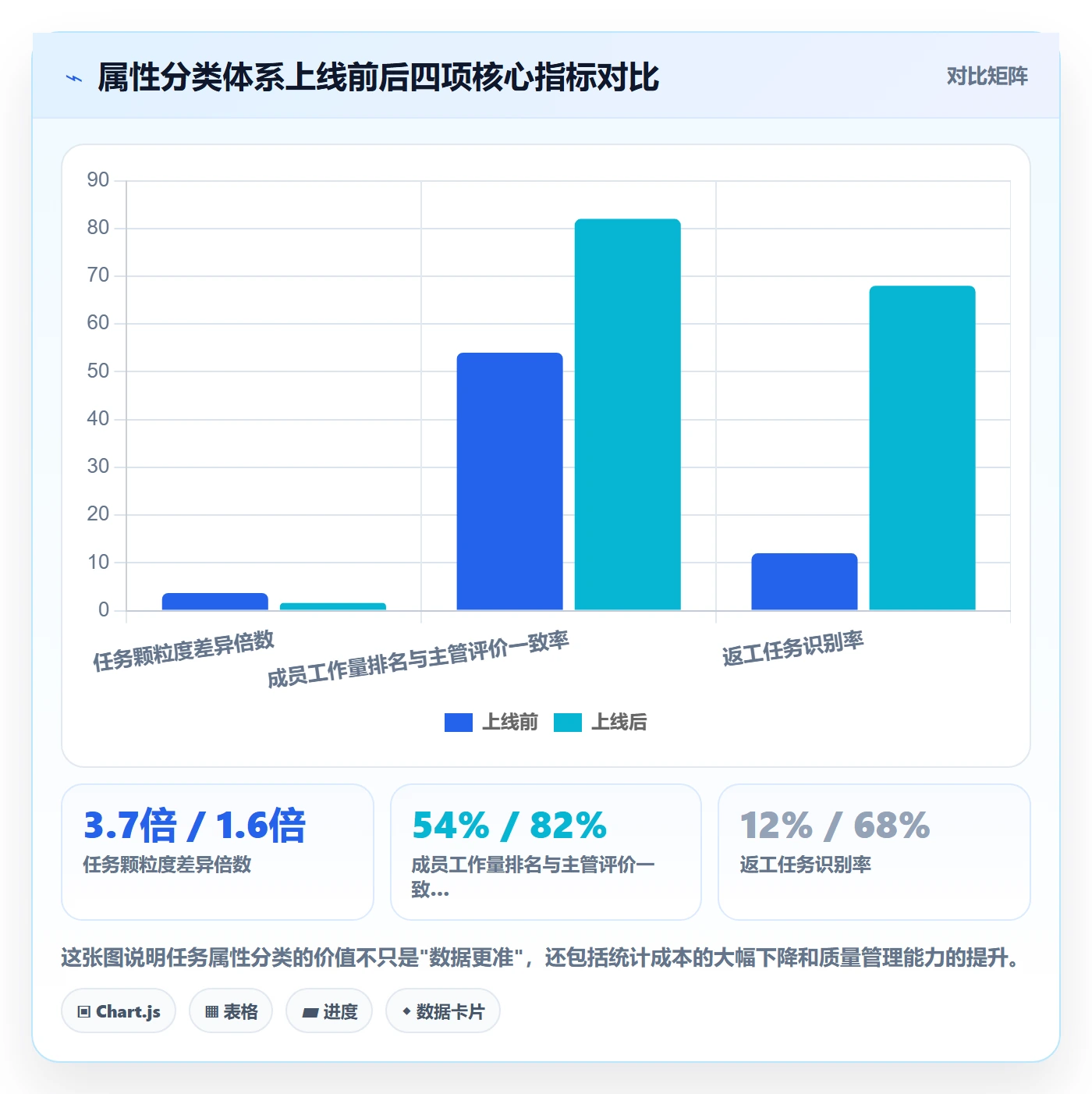Click the truncated card caption 成员工作量排名与主管评价一致...
Viewport: 1092px width, 1094px height.
(x=534, y=877)
